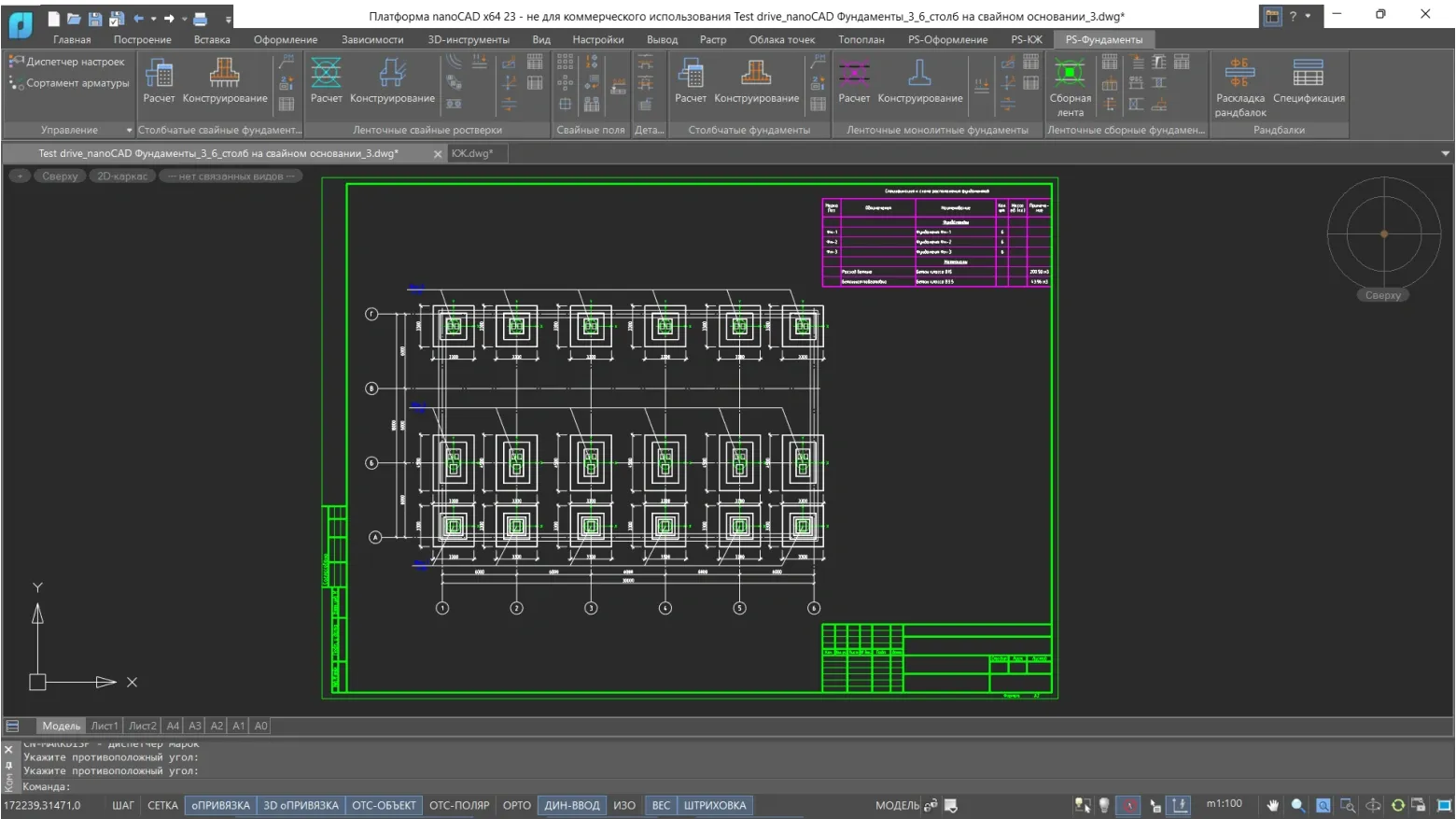Open the m1:100 scale dropdown
Screen dimensions: 1456x819
1224,804
